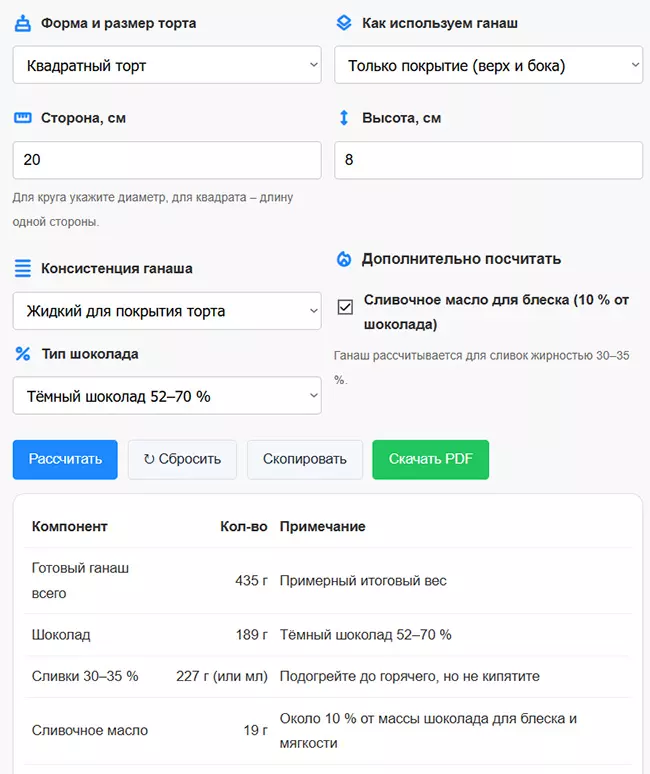Click the ruler icon beside Сторона, см
Viewport: 650px width, 774px height.
23,118
